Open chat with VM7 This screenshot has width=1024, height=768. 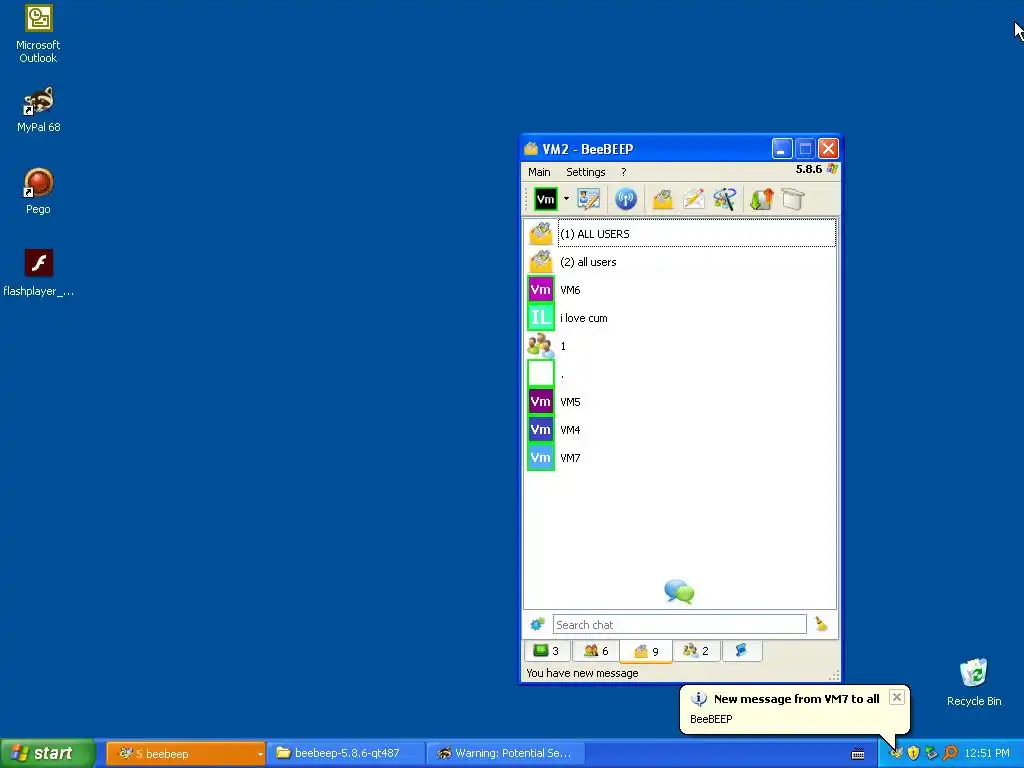(680, 458)
